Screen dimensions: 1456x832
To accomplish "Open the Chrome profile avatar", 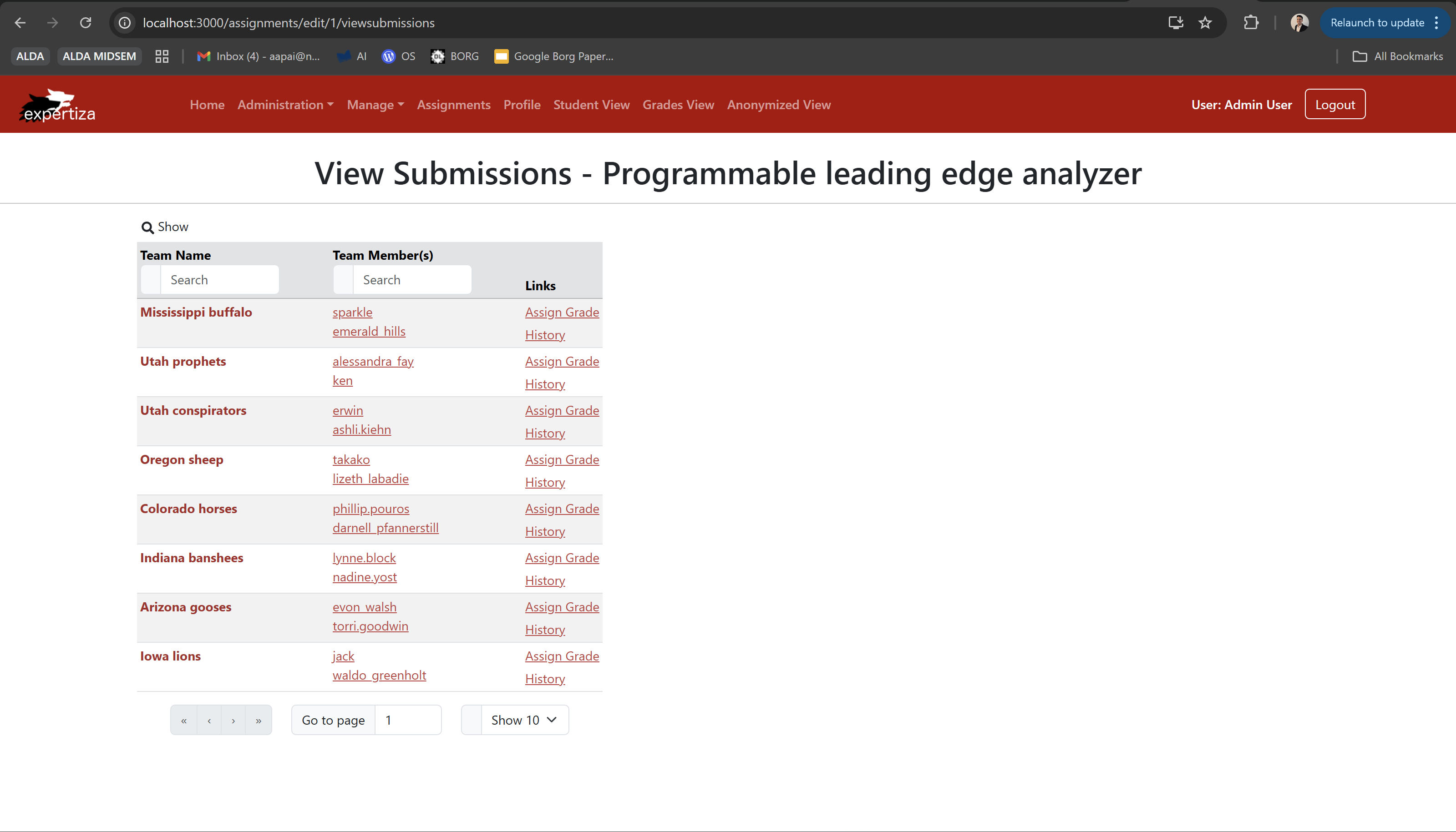I will pos(1299,23).
